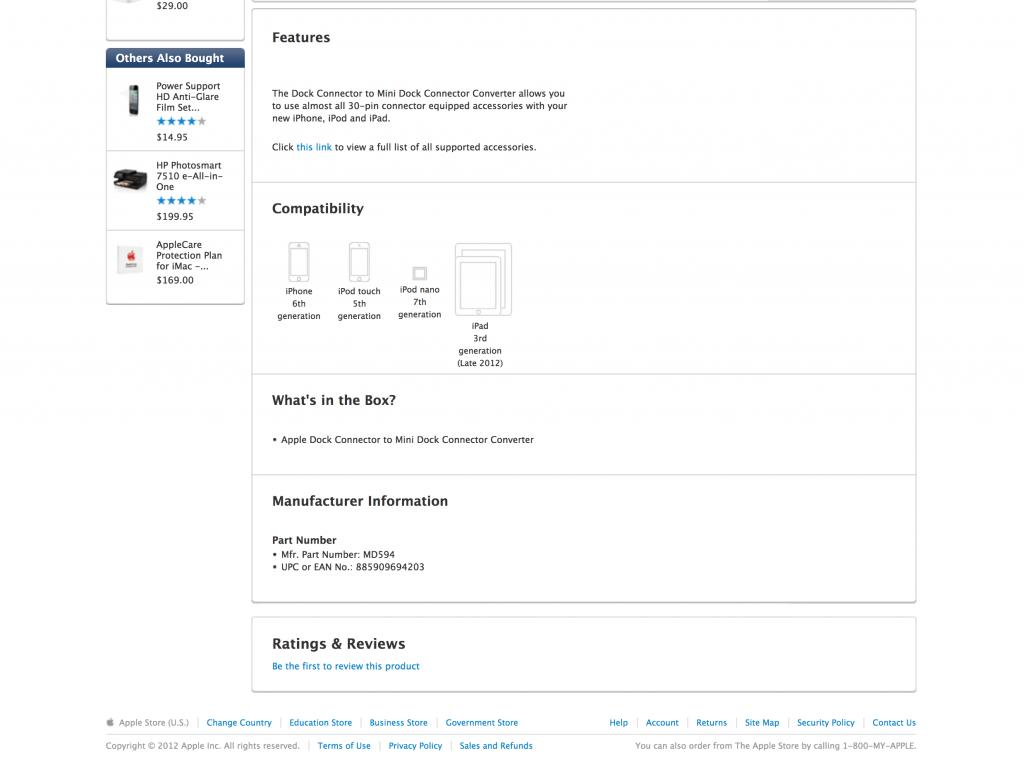Click the HP Photosmart 7510 star rating

click(181, 201)
